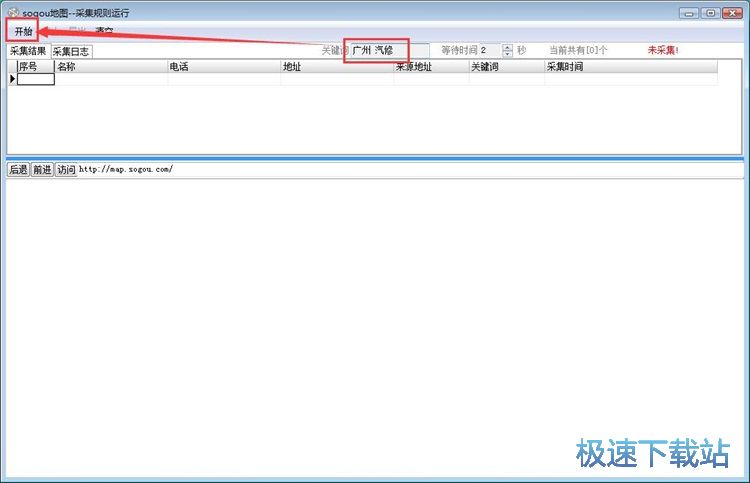Click the 当前共有[0]个 count label
This screenshot has height=483, width=750.
pos(578,50)
